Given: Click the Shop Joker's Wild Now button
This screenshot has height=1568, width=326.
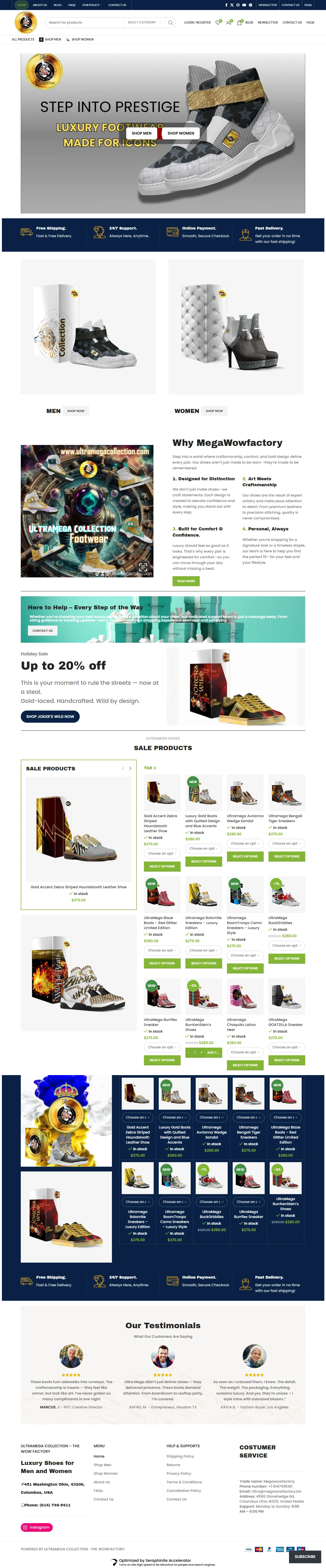Looking at the screenshot, I should 50,716.
